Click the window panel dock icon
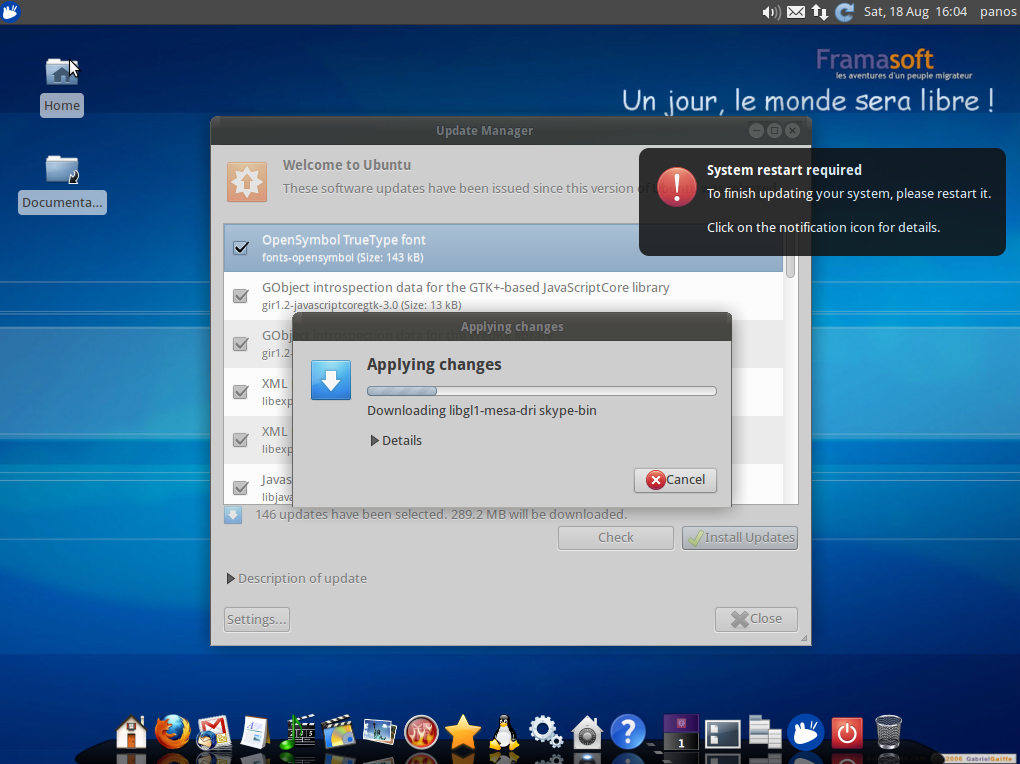The image size is (1020, 764). (723, 734)
